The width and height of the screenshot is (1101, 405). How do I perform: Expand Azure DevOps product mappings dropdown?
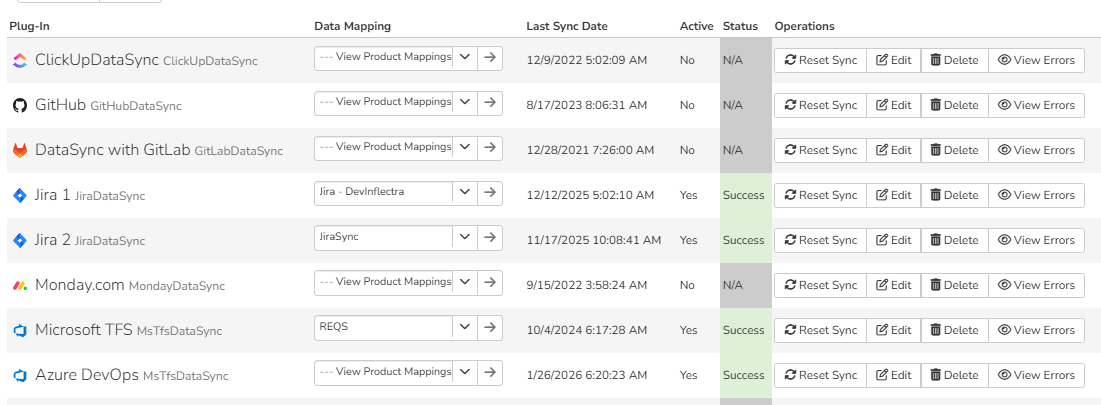[x=464, y=375]
